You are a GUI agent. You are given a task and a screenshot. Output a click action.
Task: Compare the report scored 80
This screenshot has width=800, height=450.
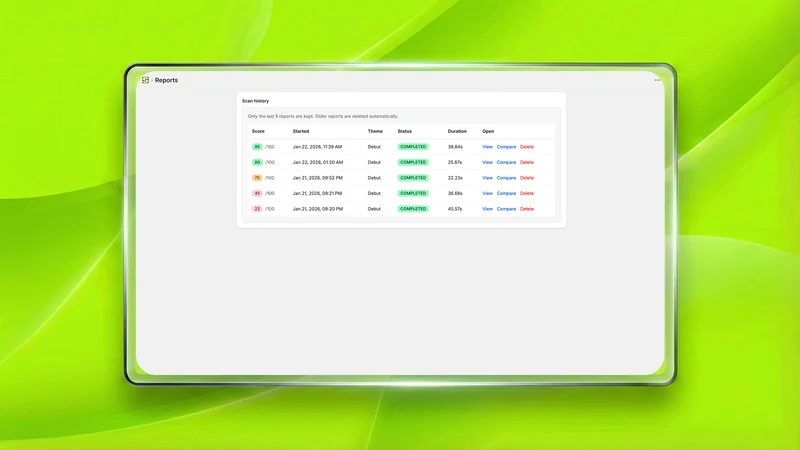(x=506, y=162)
